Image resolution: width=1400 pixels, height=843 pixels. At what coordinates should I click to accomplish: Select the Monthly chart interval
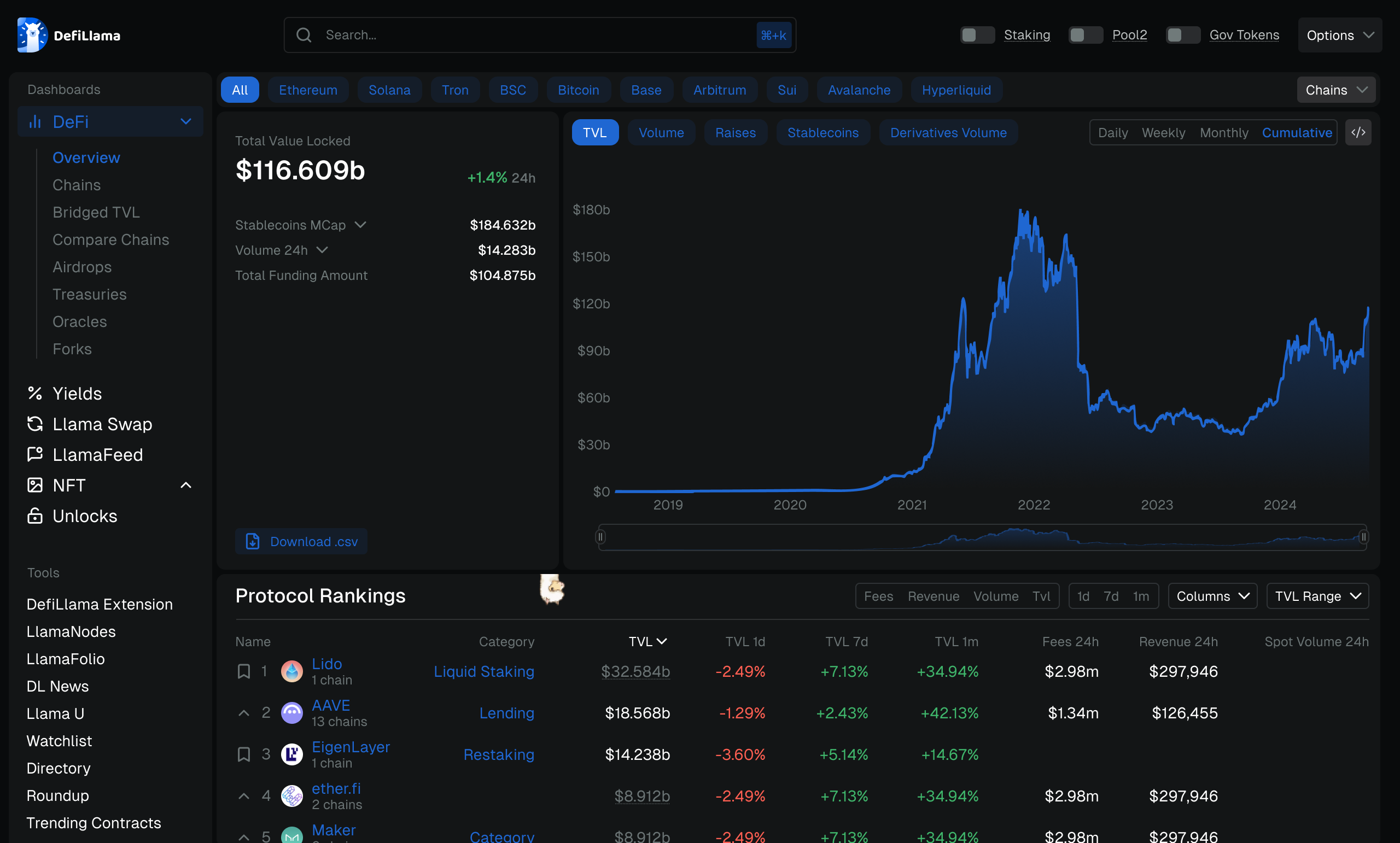1224,133
